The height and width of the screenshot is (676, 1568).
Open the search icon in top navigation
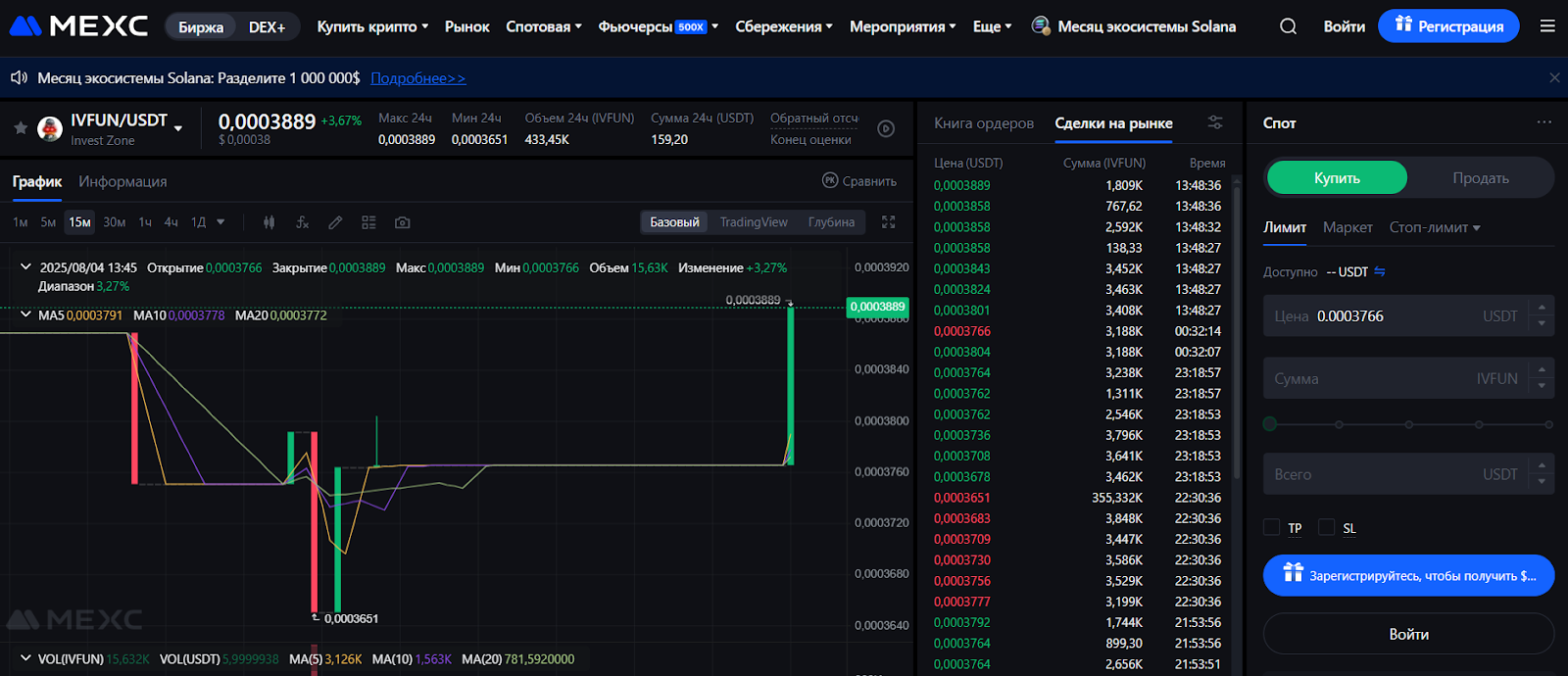tap(1288, 26)
